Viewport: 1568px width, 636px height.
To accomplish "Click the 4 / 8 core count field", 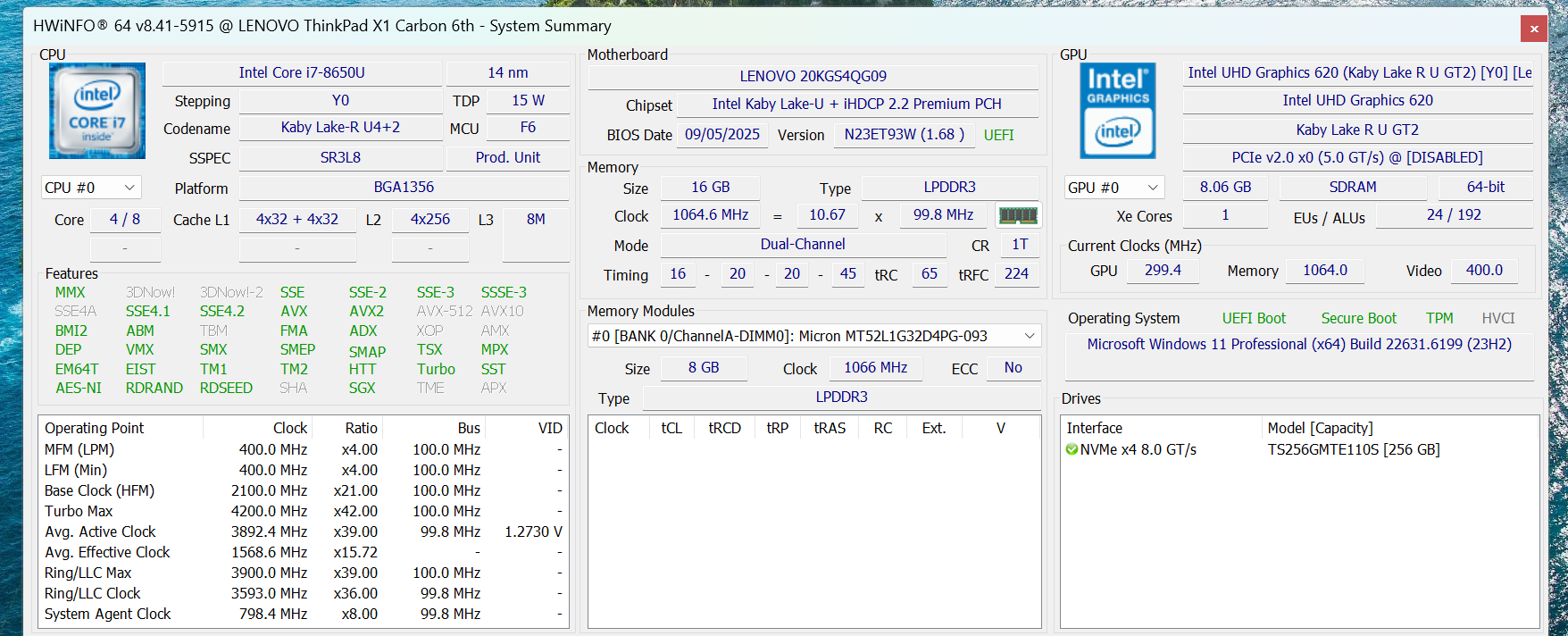I will [x=125, y=220].
